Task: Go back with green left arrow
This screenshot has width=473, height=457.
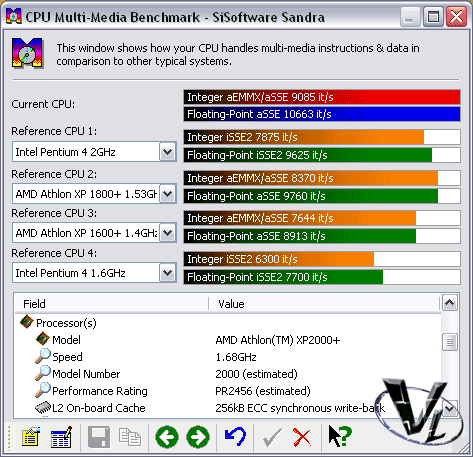Action: (x=167, y=437)
